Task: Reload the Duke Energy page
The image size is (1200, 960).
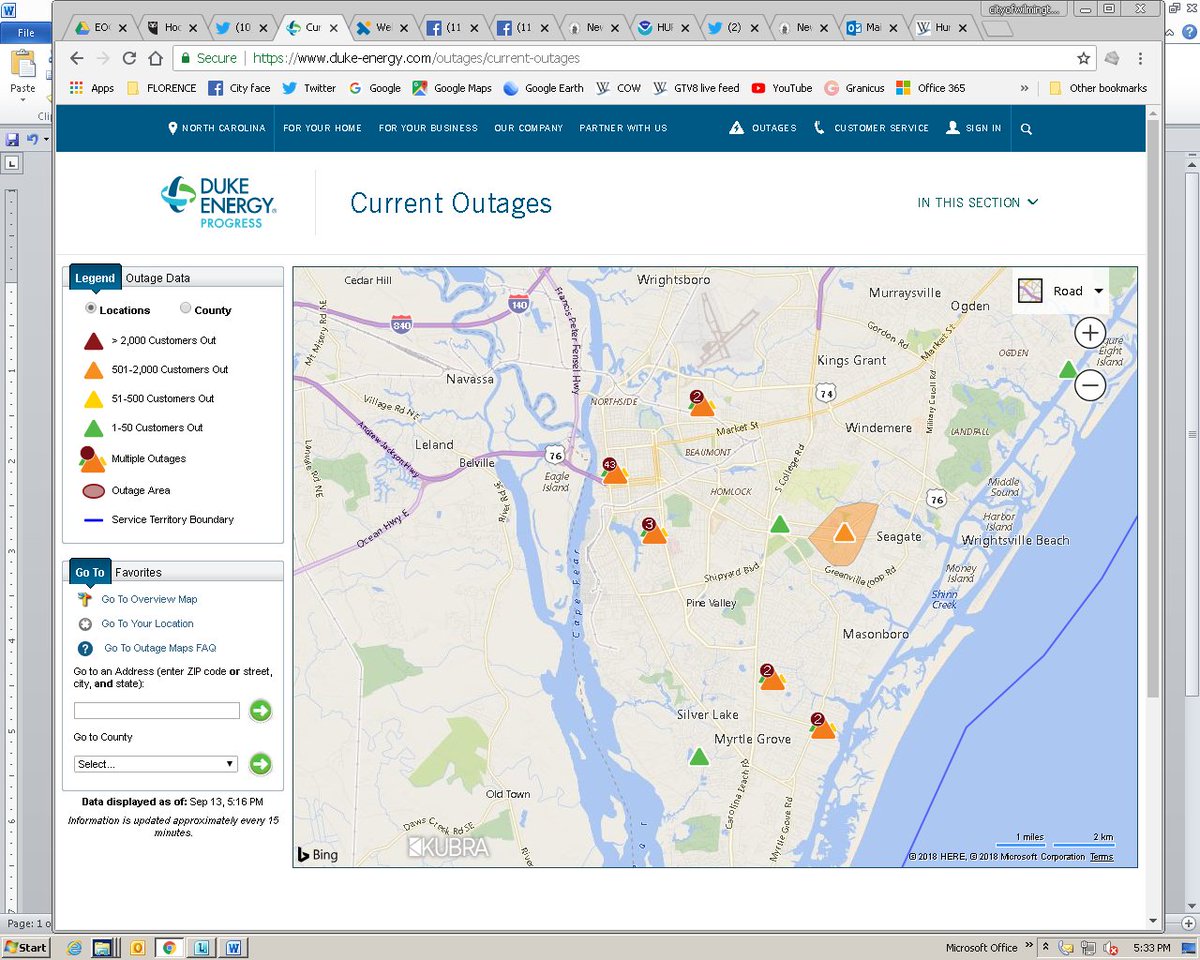Action: (x=129, y=58)
